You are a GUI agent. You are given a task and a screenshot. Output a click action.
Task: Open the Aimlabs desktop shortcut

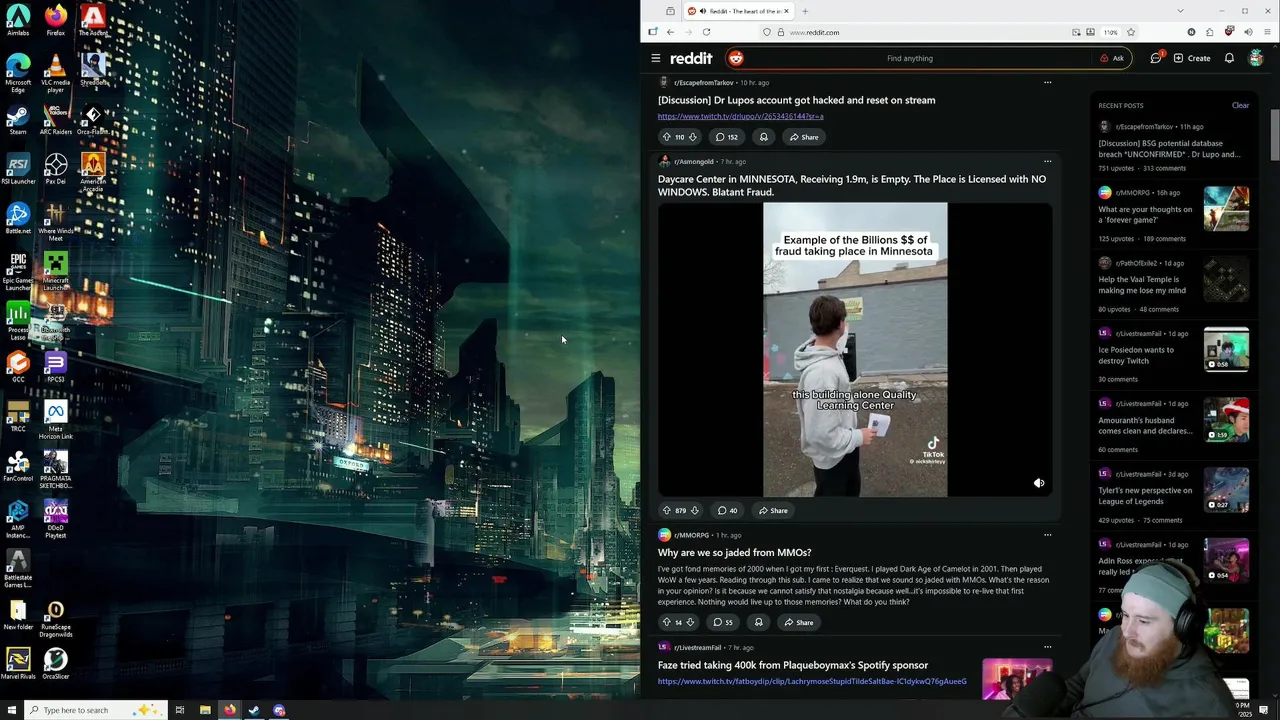click(x=18, y=21)
